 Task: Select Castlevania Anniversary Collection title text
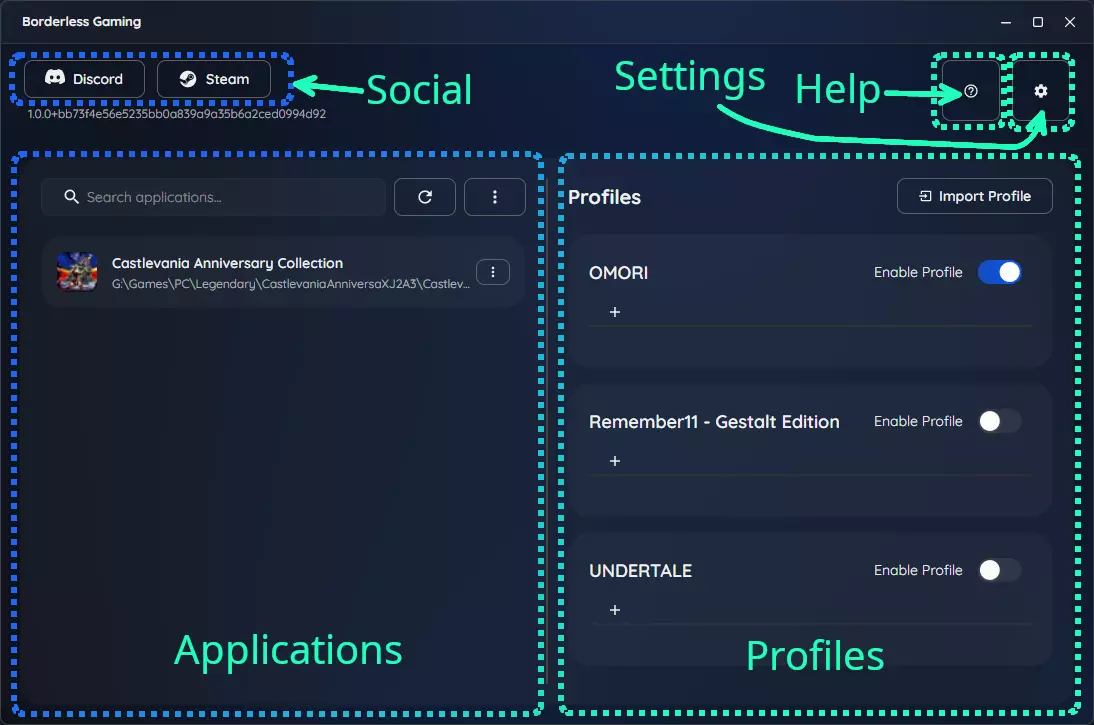(227, 263)
